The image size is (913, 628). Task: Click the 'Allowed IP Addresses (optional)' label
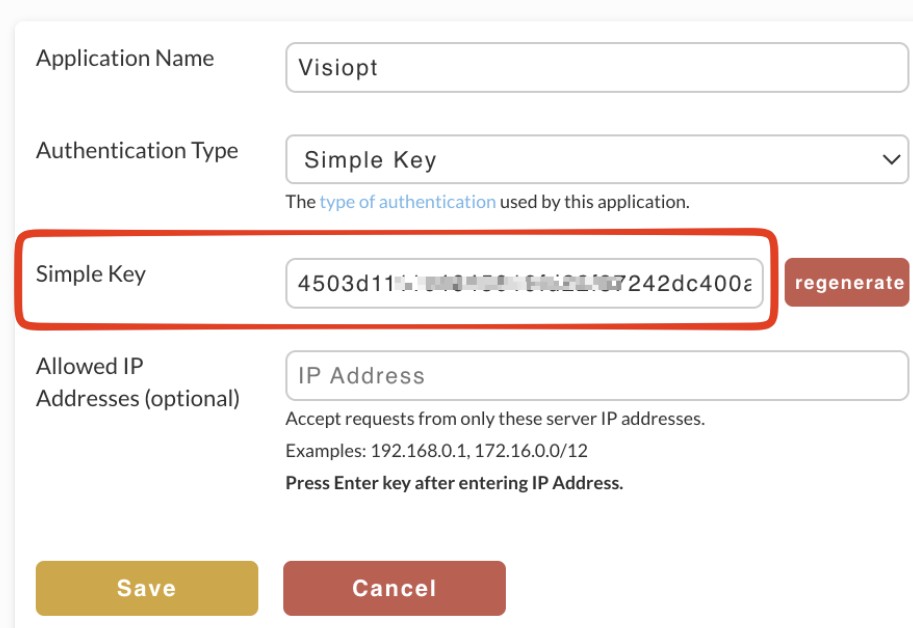click(138, 382)
